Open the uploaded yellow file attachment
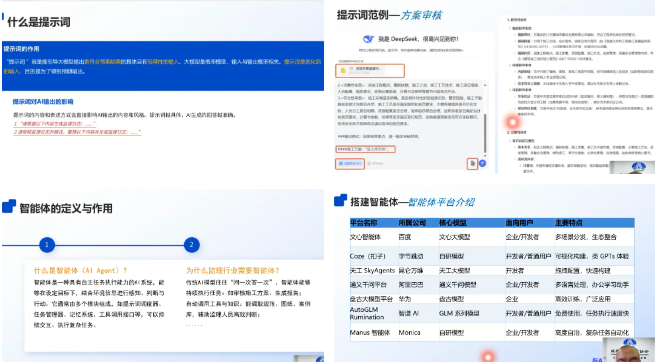The height and width of the screenshot is (362, 655). click(370, 71)
